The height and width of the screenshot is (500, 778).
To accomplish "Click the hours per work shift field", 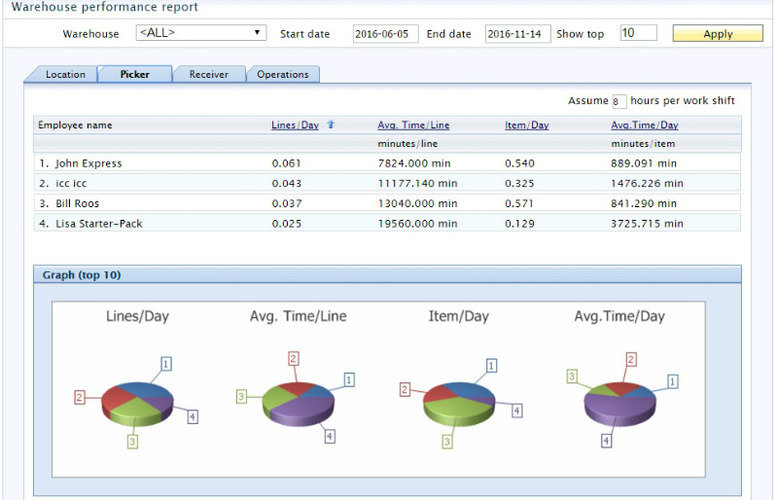I will [x=619, y=101].
